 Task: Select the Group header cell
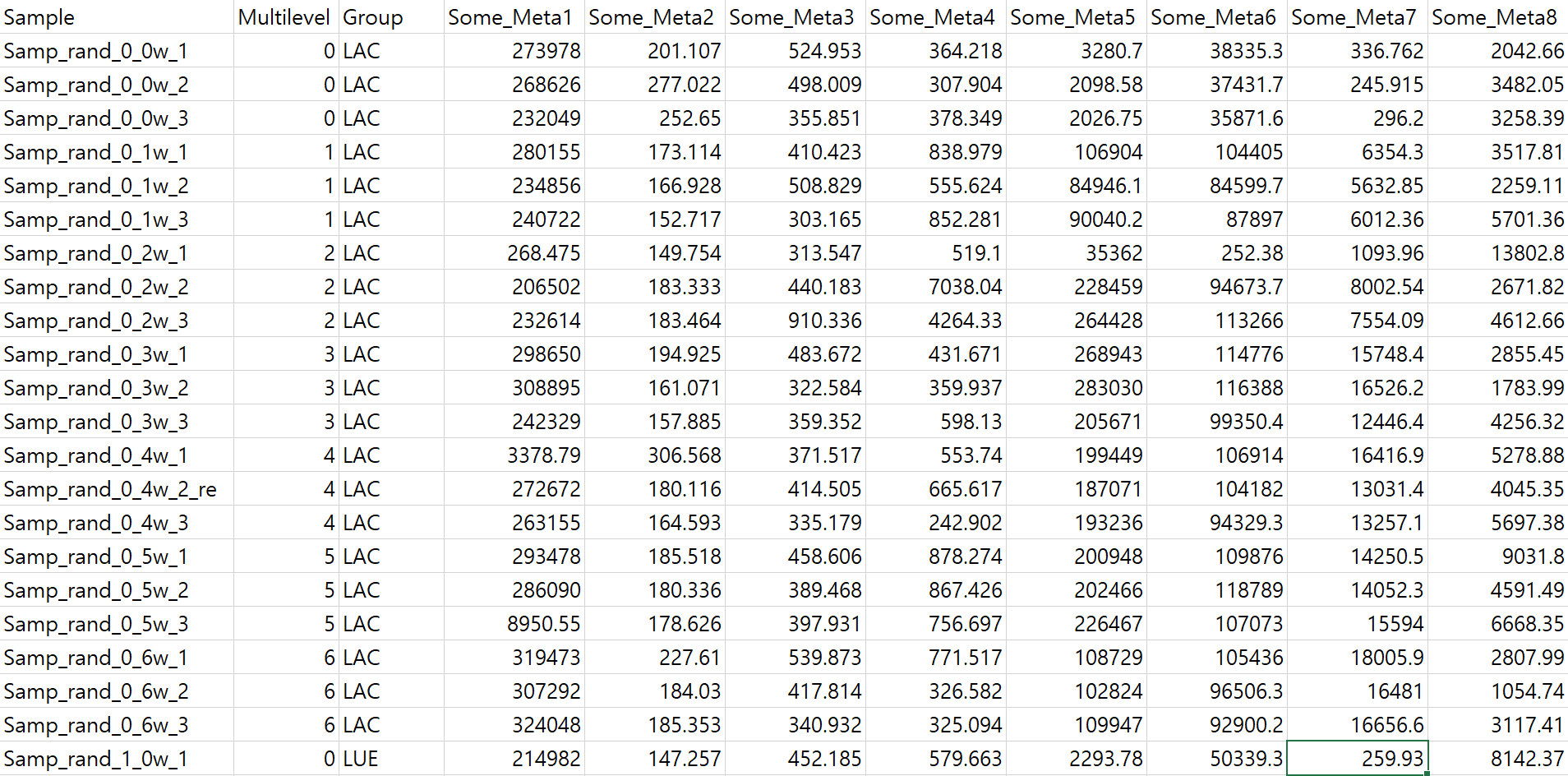(x=391, y=17)
